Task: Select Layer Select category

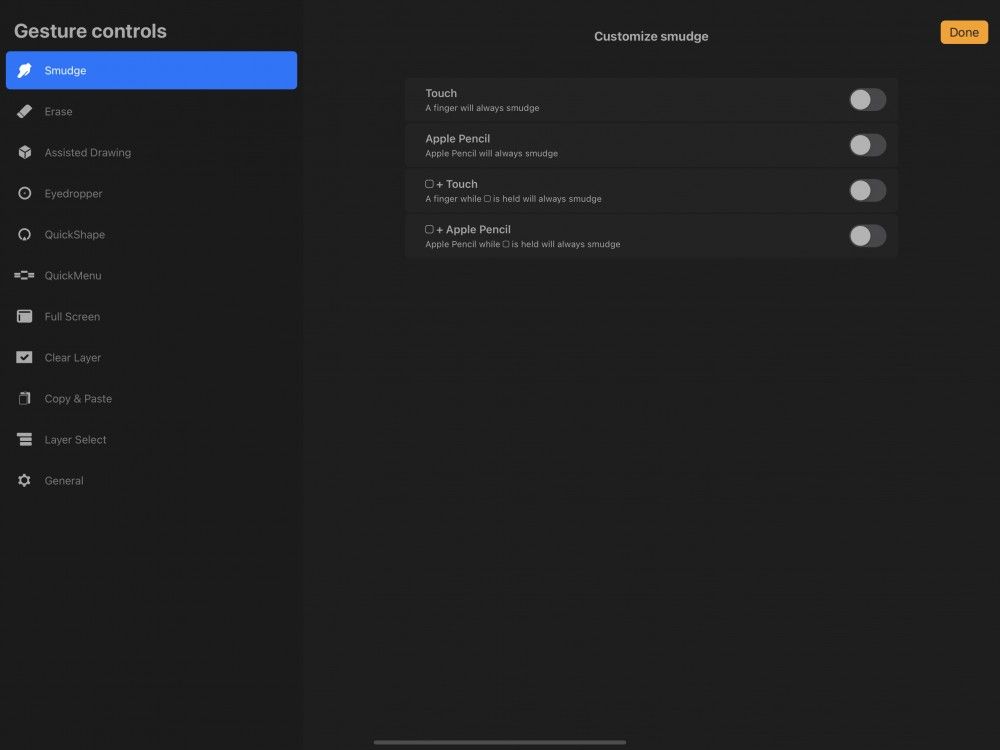Action: (151, 439)
